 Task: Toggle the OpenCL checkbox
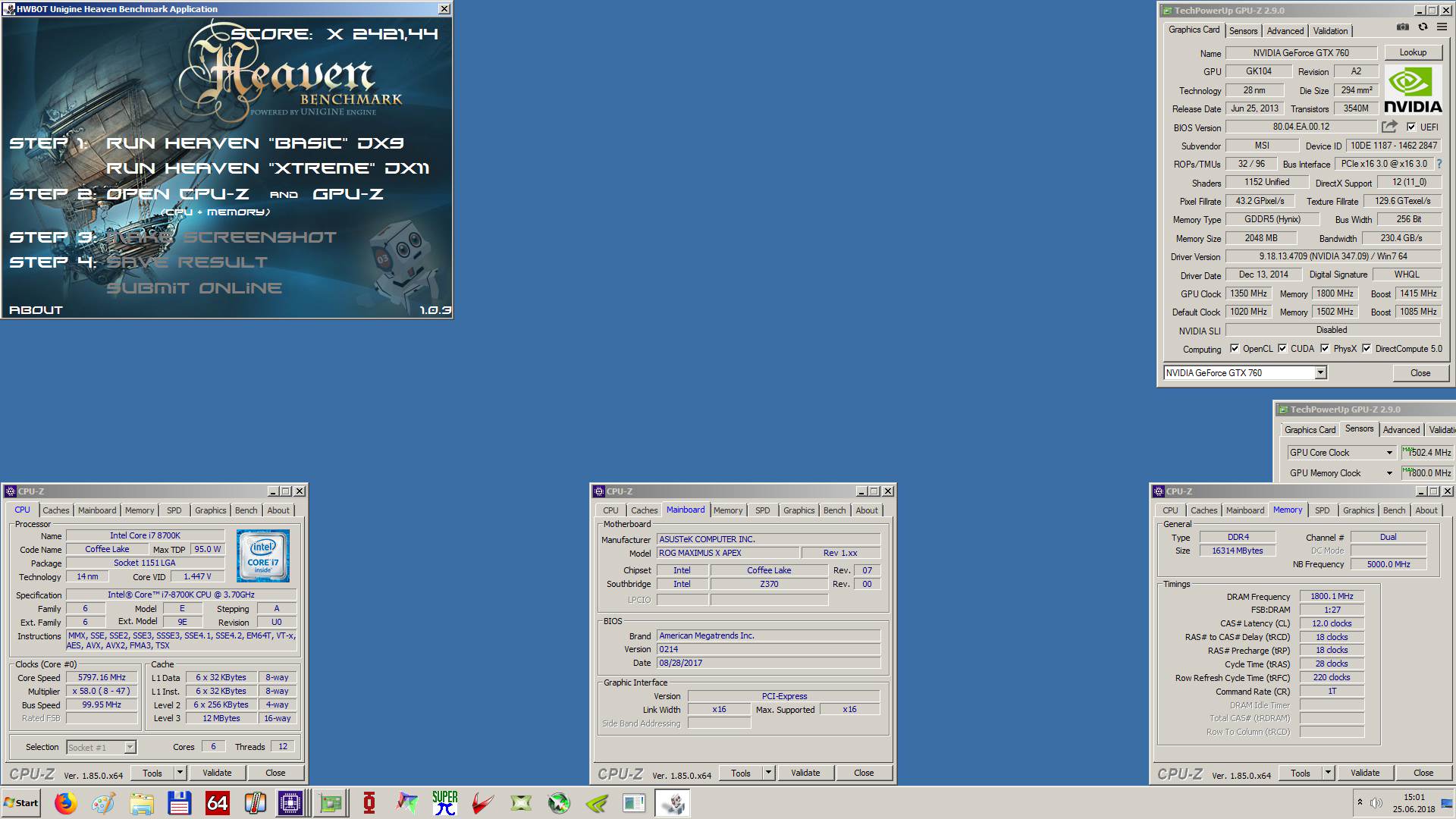tap(1235, 349)
